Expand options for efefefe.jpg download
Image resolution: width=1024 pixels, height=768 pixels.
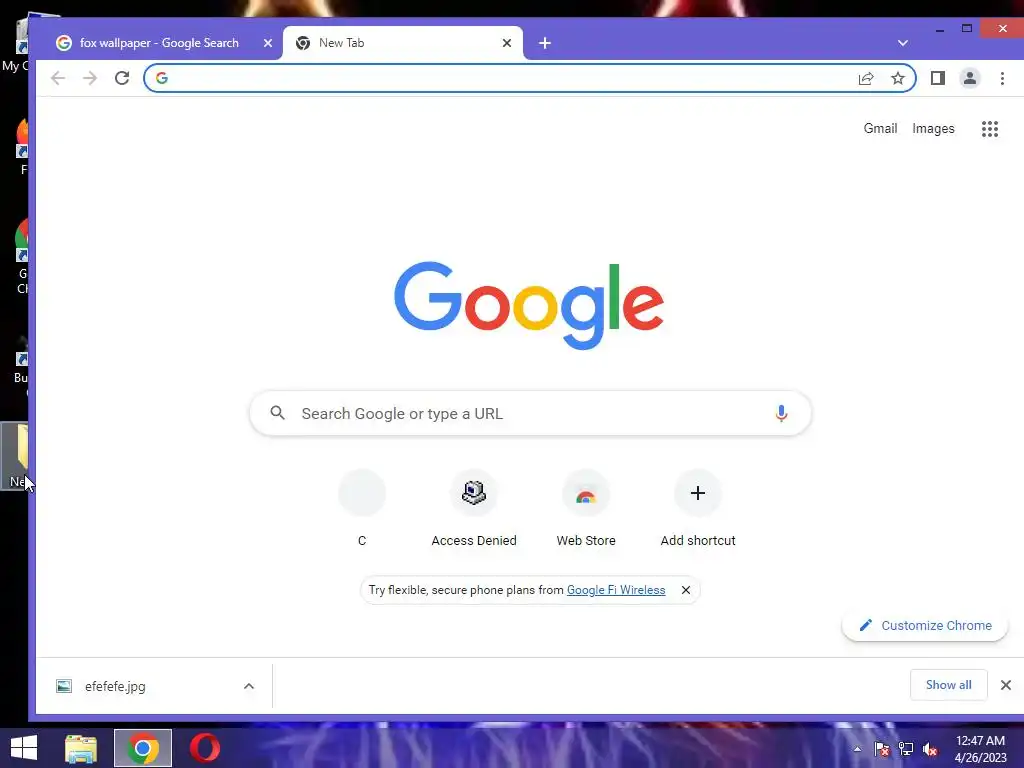pyautogui.click(x=249, y=686)
